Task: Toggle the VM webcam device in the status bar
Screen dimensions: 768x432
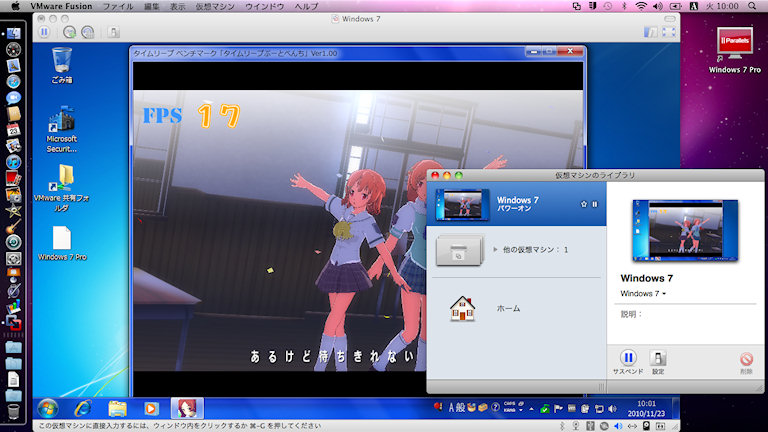Action: click(x=576, y=426)
